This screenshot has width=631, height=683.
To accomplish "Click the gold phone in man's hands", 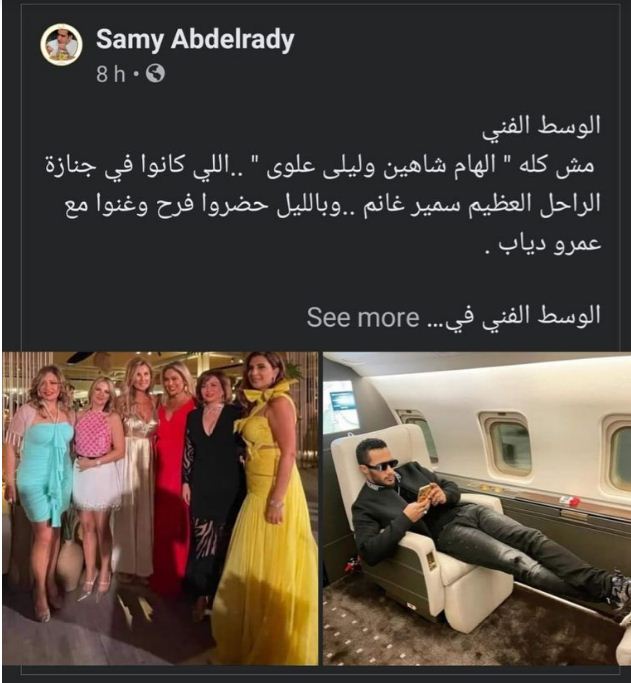I will point(426,495).
